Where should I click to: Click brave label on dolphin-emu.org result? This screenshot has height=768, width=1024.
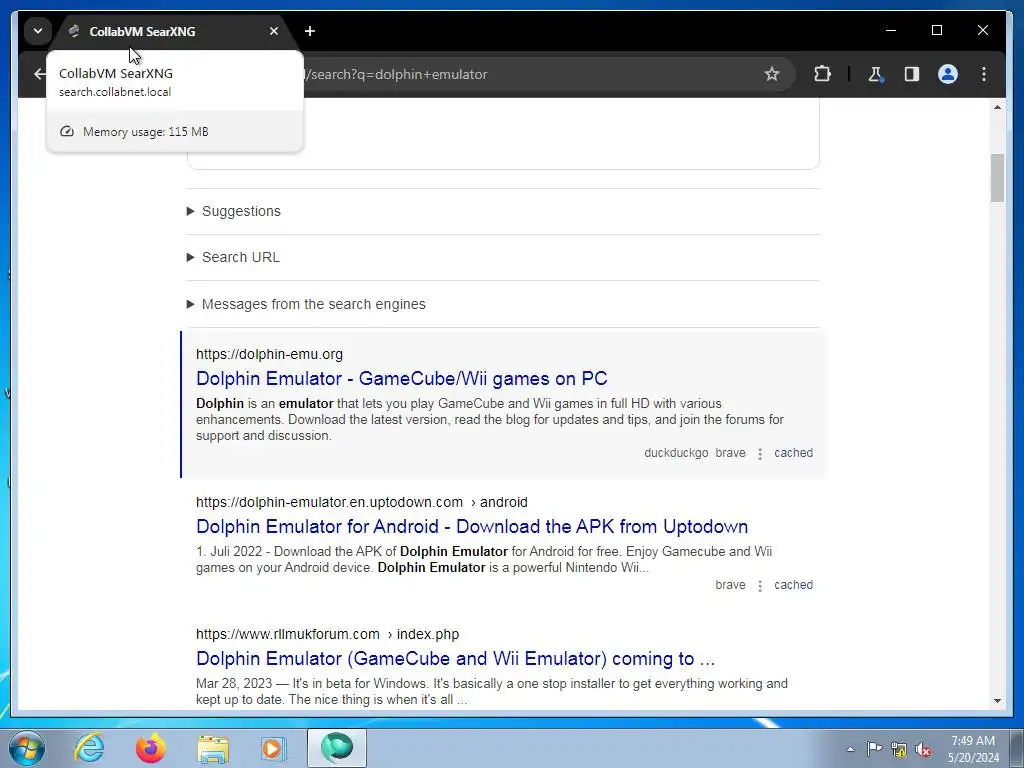tap(730, 453)
